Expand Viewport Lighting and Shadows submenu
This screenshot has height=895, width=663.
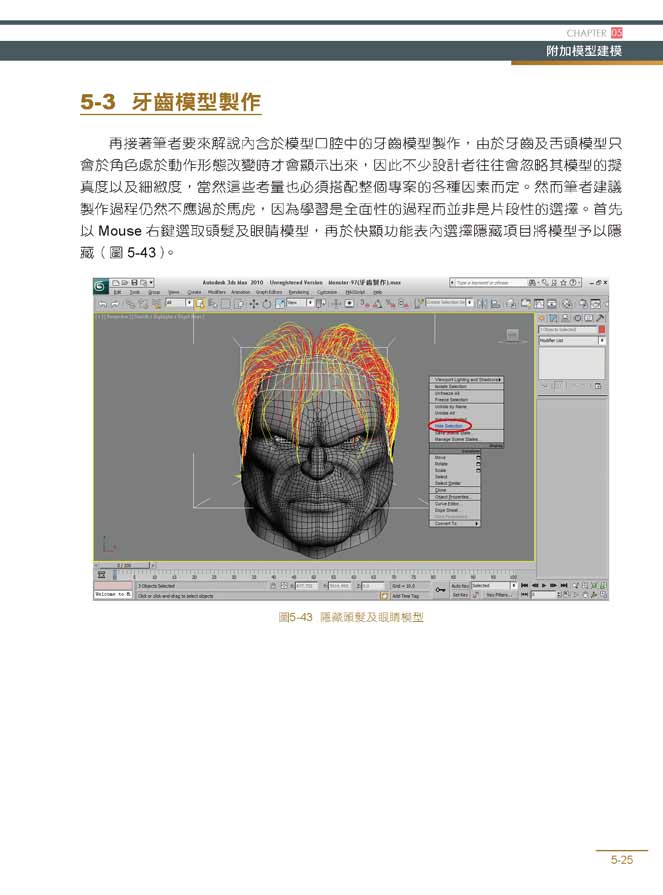click(x=466, y=380)
